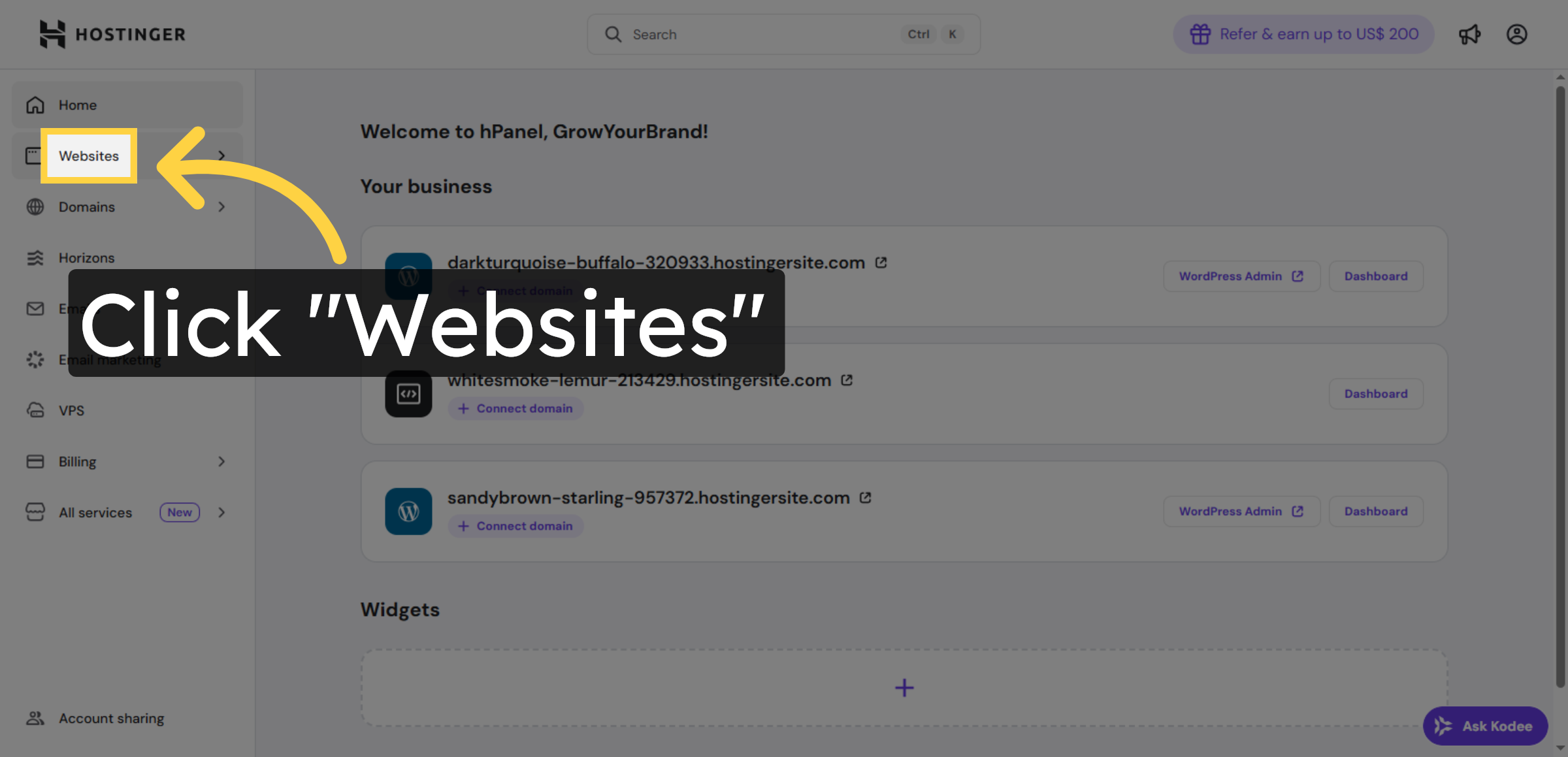Click the Hostinger logo
1568x757 pixels.
click(111, 34)
